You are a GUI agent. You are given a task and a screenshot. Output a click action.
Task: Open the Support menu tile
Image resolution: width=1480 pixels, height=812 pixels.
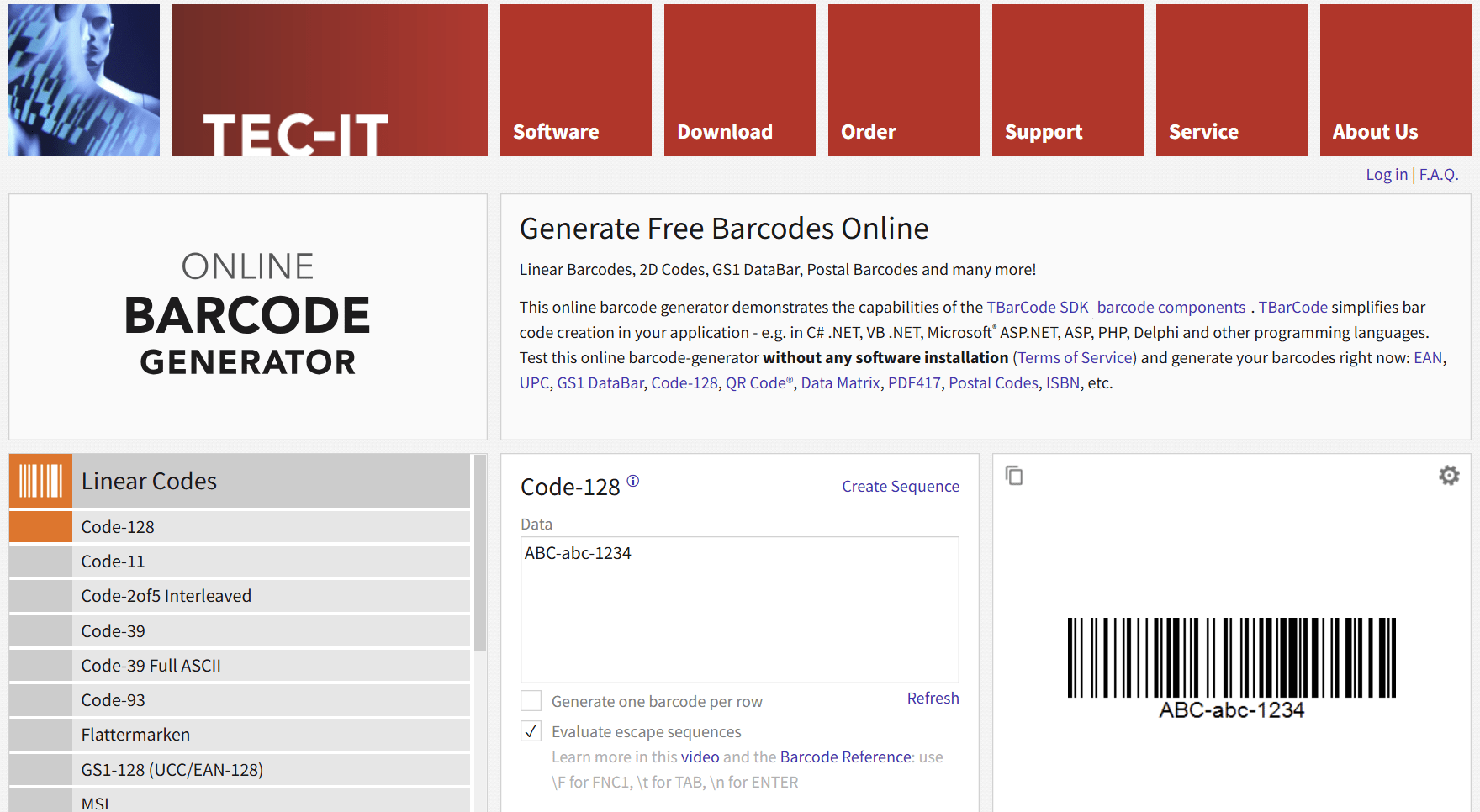pyautogui.click(x=1068, y=80)
